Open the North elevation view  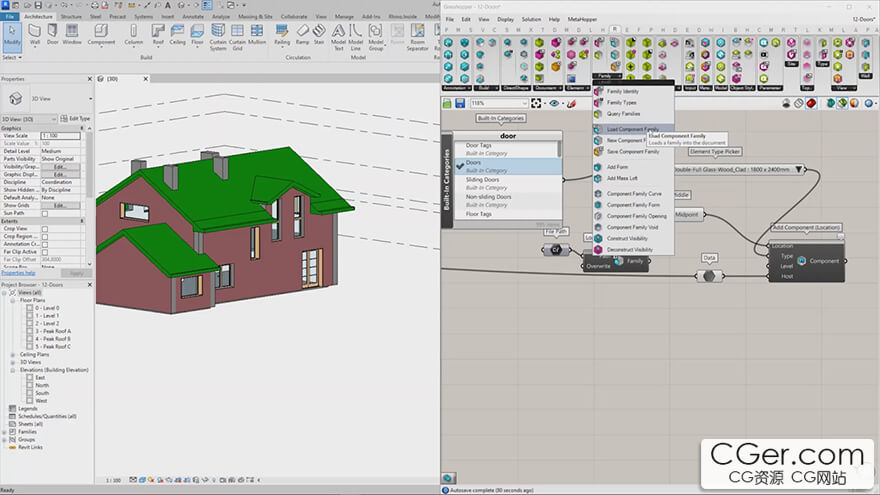pos(42,386)
